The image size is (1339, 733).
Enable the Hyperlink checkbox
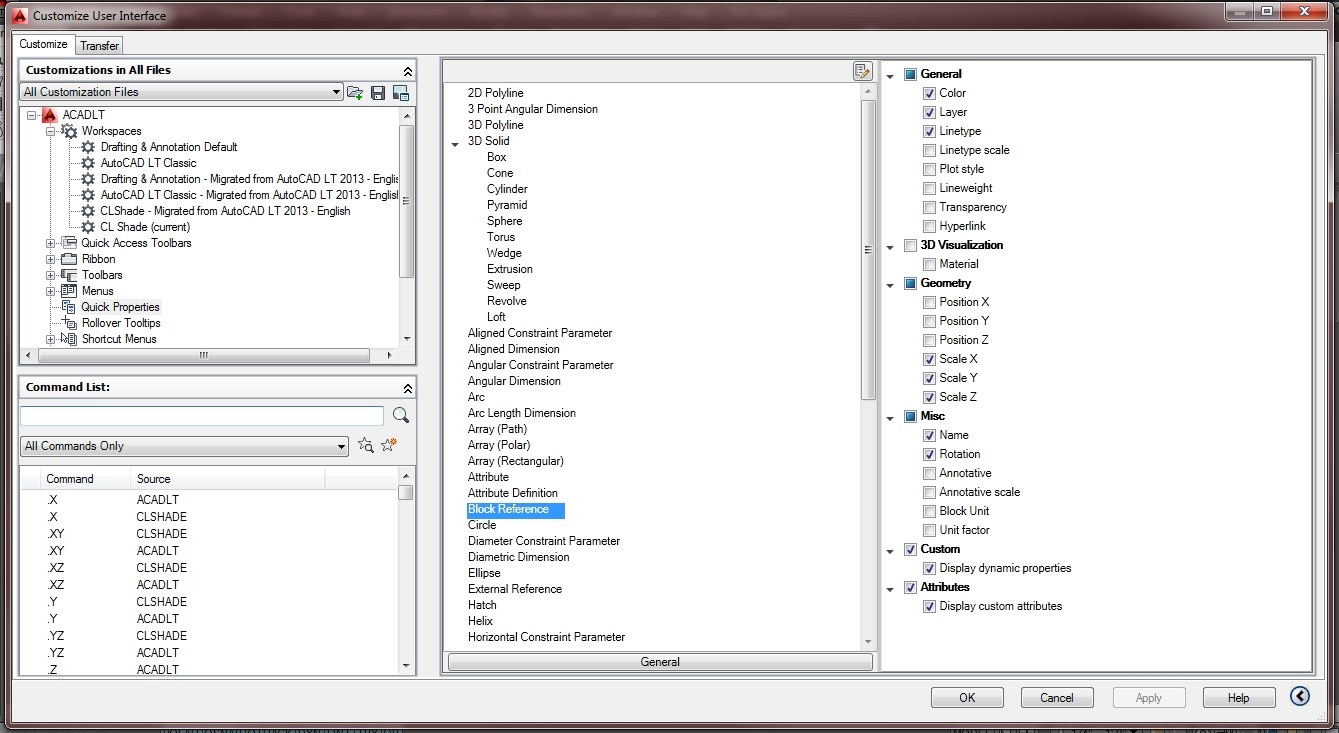pos(930,226)
